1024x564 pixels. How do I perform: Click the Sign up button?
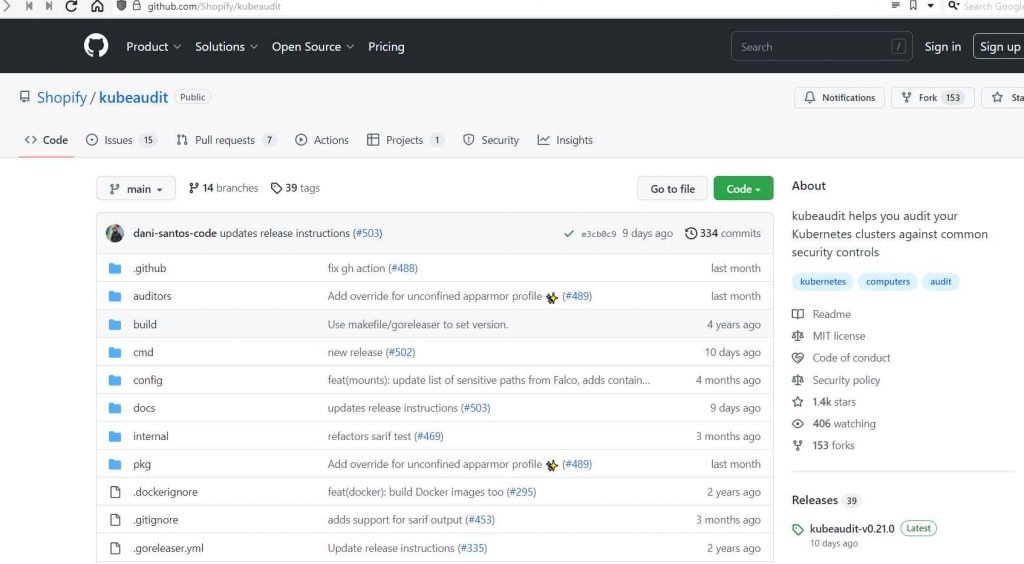click(x=999, y=46)
